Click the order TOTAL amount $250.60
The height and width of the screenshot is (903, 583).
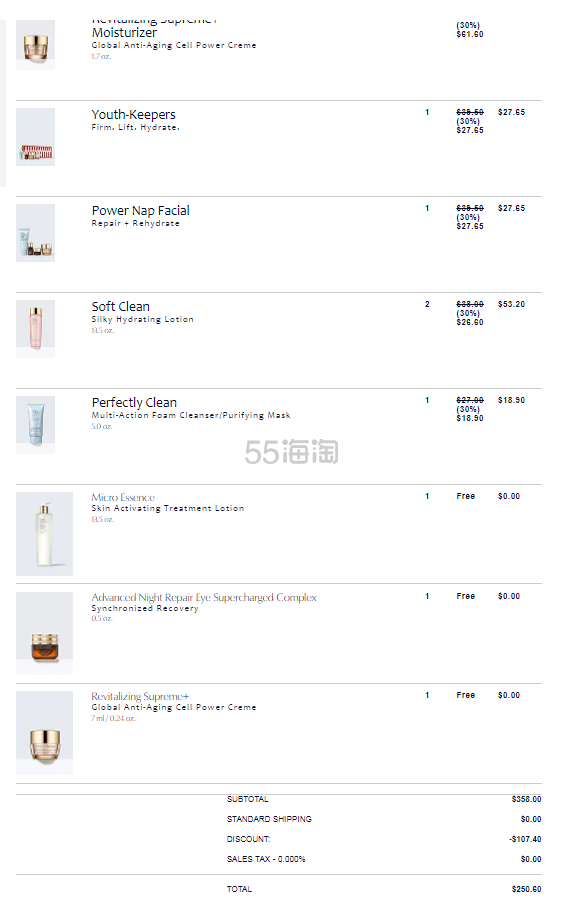point(526,889)
